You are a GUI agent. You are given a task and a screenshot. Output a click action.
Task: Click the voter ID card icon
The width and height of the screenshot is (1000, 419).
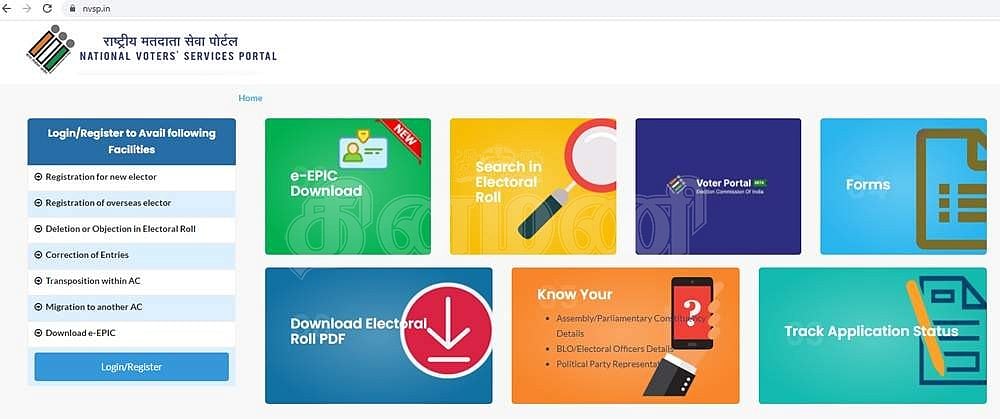[363, 149]
